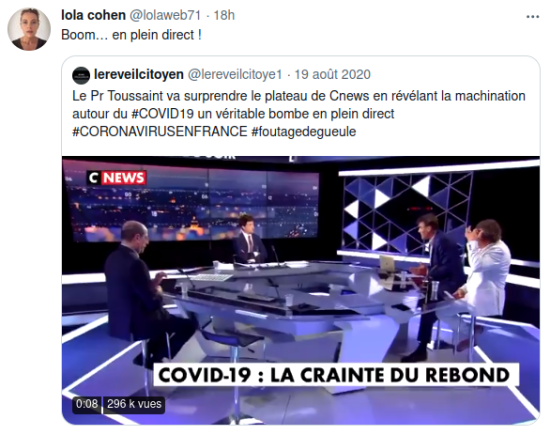Click the COVID-19 : LA CRAINTE DU REBOND banner
The image size is (550, 435).
(x=334, y=375)
